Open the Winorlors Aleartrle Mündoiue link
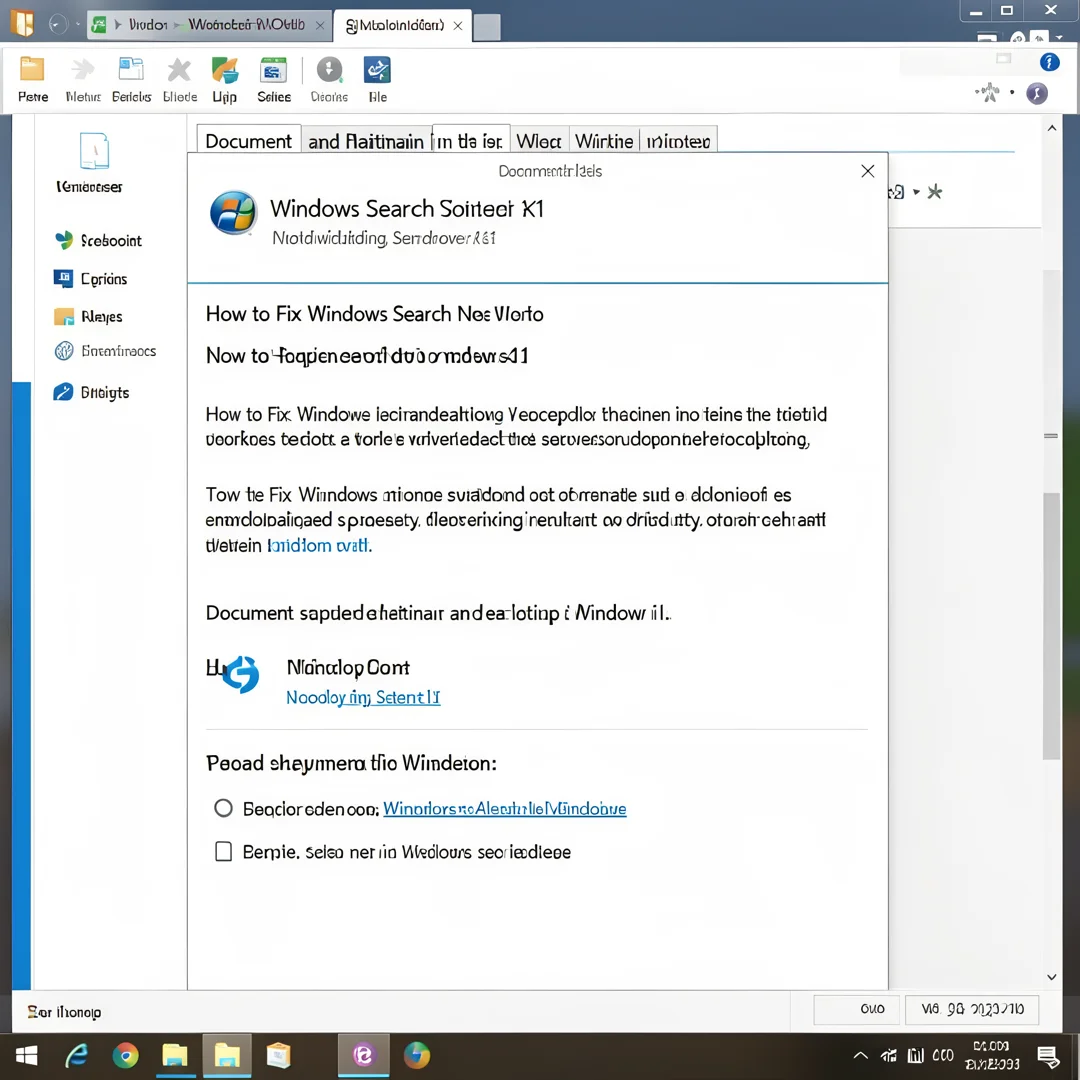The image size is (1080, 1080). pyautogui.click(x=504, y=808)
